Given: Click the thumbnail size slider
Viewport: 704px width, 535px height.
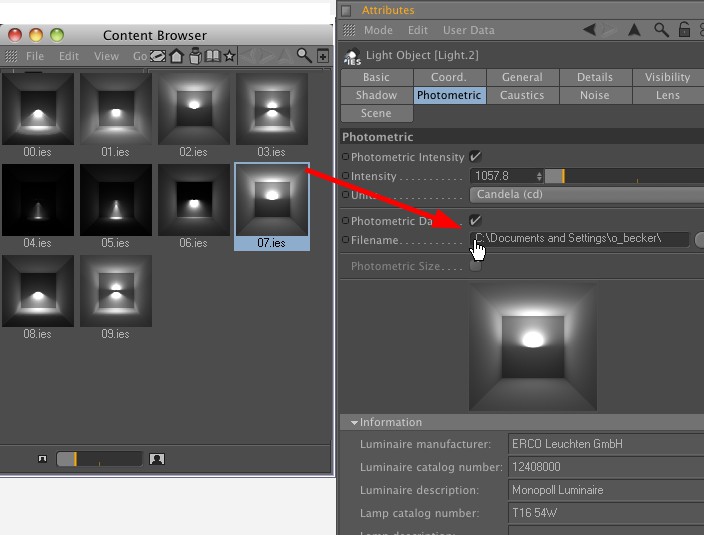Looking at the screenshot, I should pyautogui.click(x=98, y=459).
